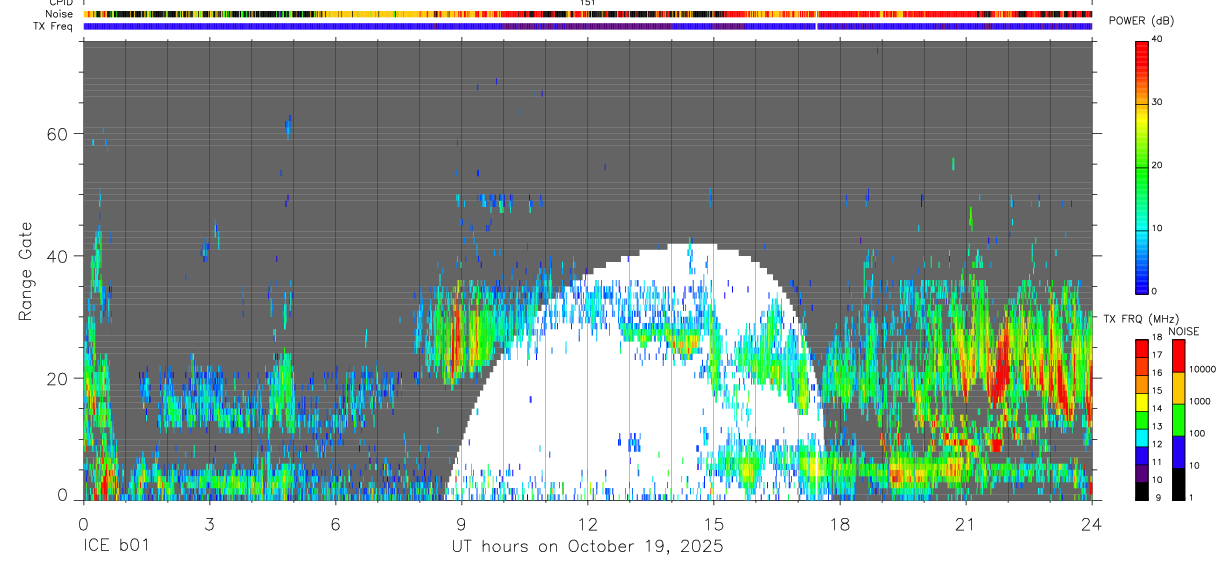This screenshot has width=1228, height=567.
Task: Click the 1000 label on NOISE scale
Action: click(1199, 401)
